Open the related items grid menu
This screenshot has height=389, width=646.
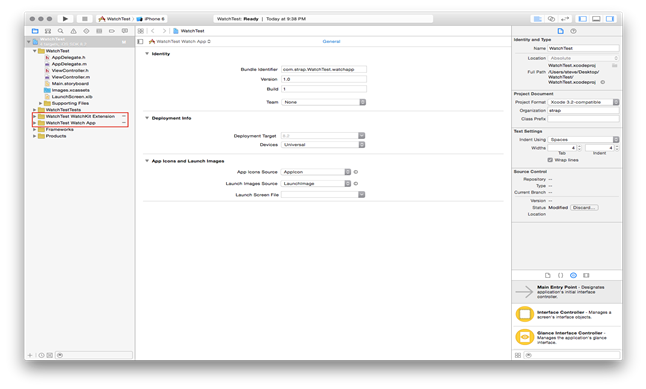click(141, 31)
